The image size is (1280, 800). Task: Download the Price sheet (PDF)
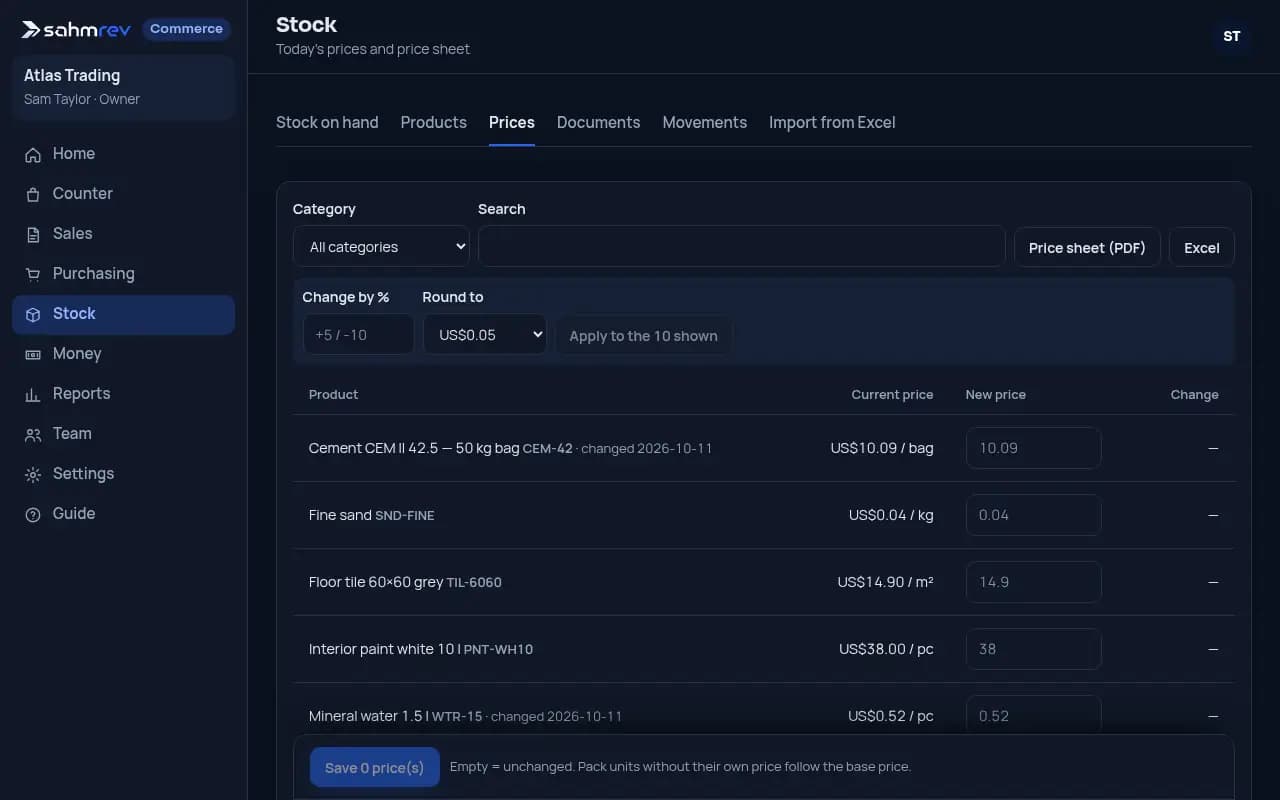click(x=1087, y=247)
